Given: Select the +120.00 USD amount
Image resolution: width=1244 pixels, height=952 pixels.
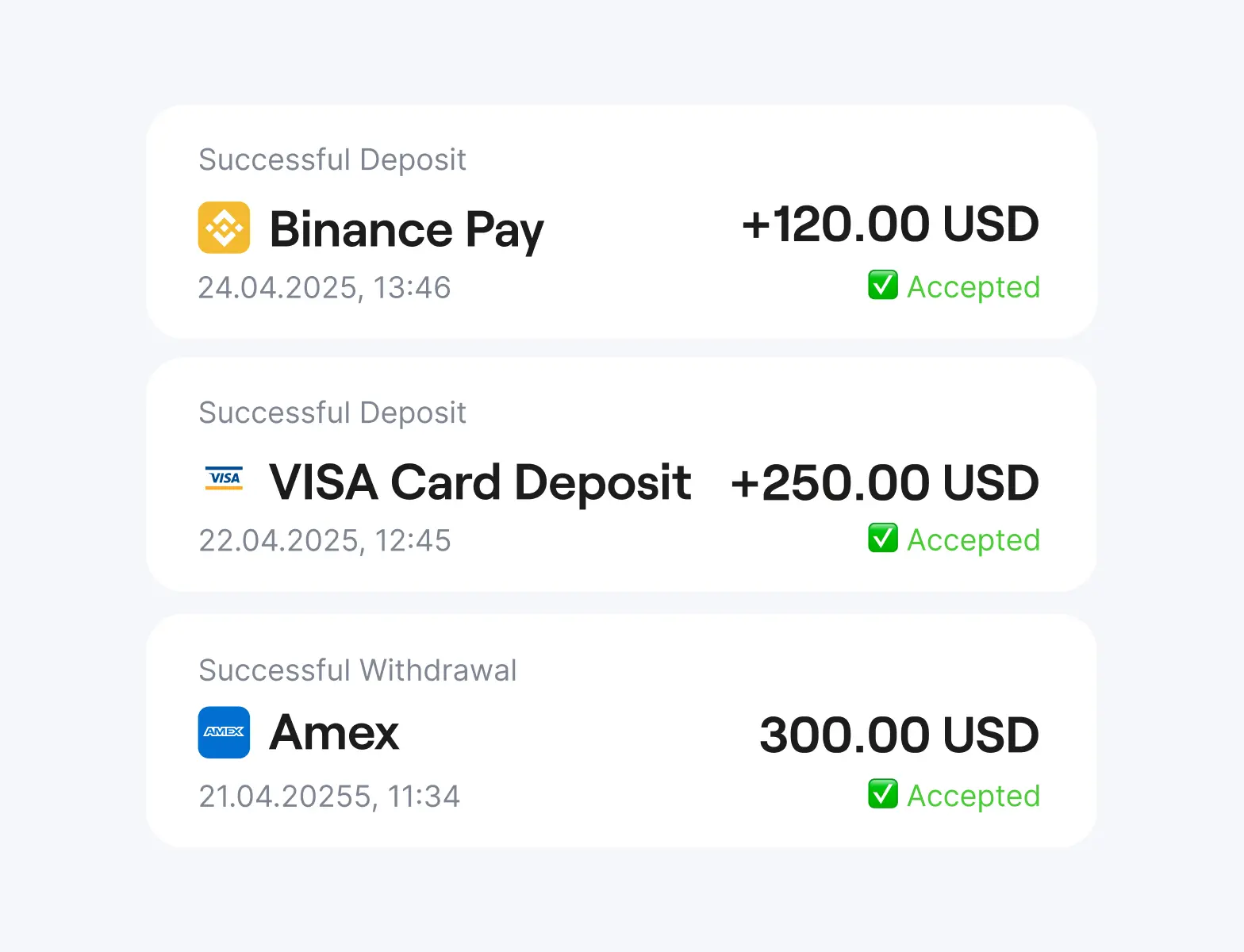Looking at the screenshot, I should coord(889,225).
